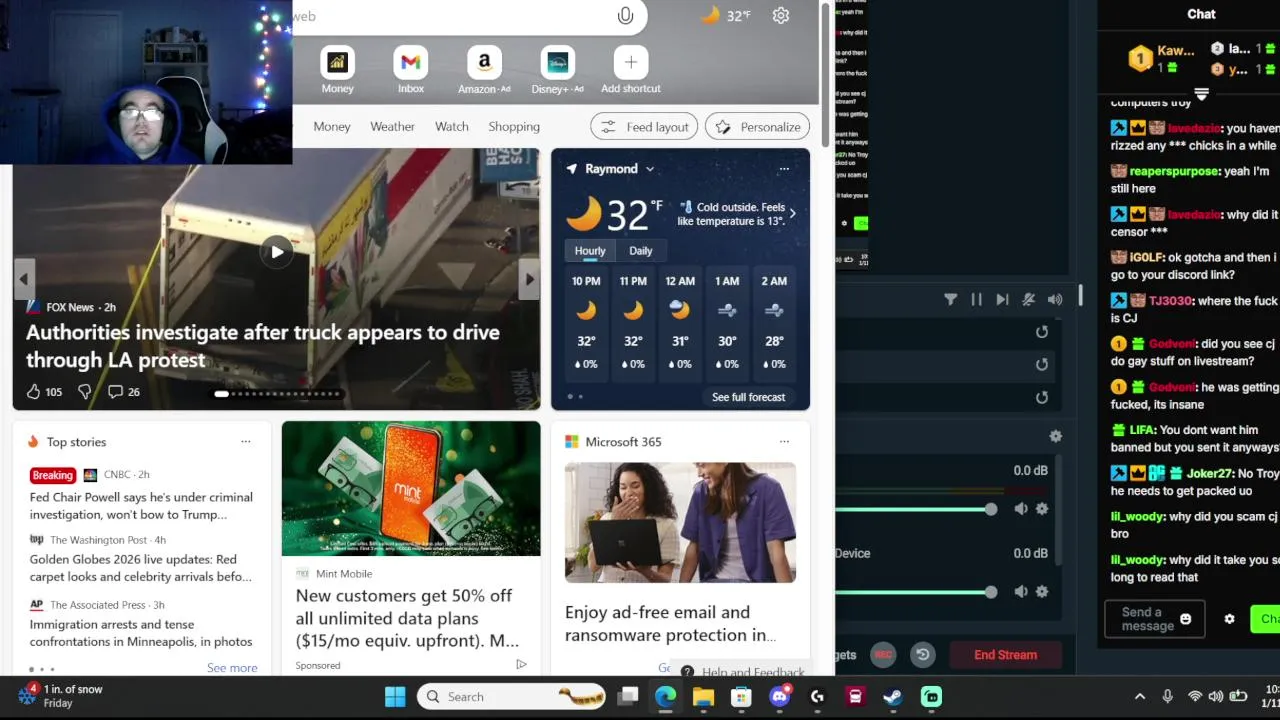Open weather card more options menu

coord(784,169)
